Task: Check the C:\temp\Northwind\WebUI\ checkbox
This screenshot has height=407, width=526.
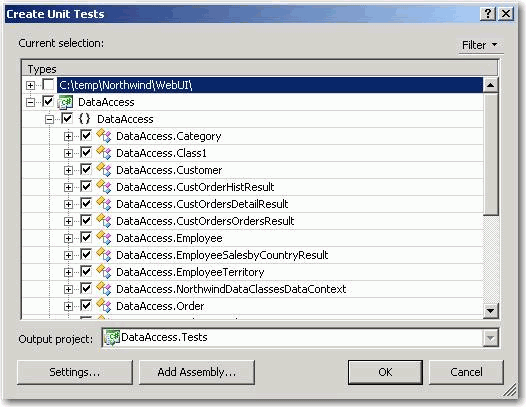Action: click(x=48, y=85)
